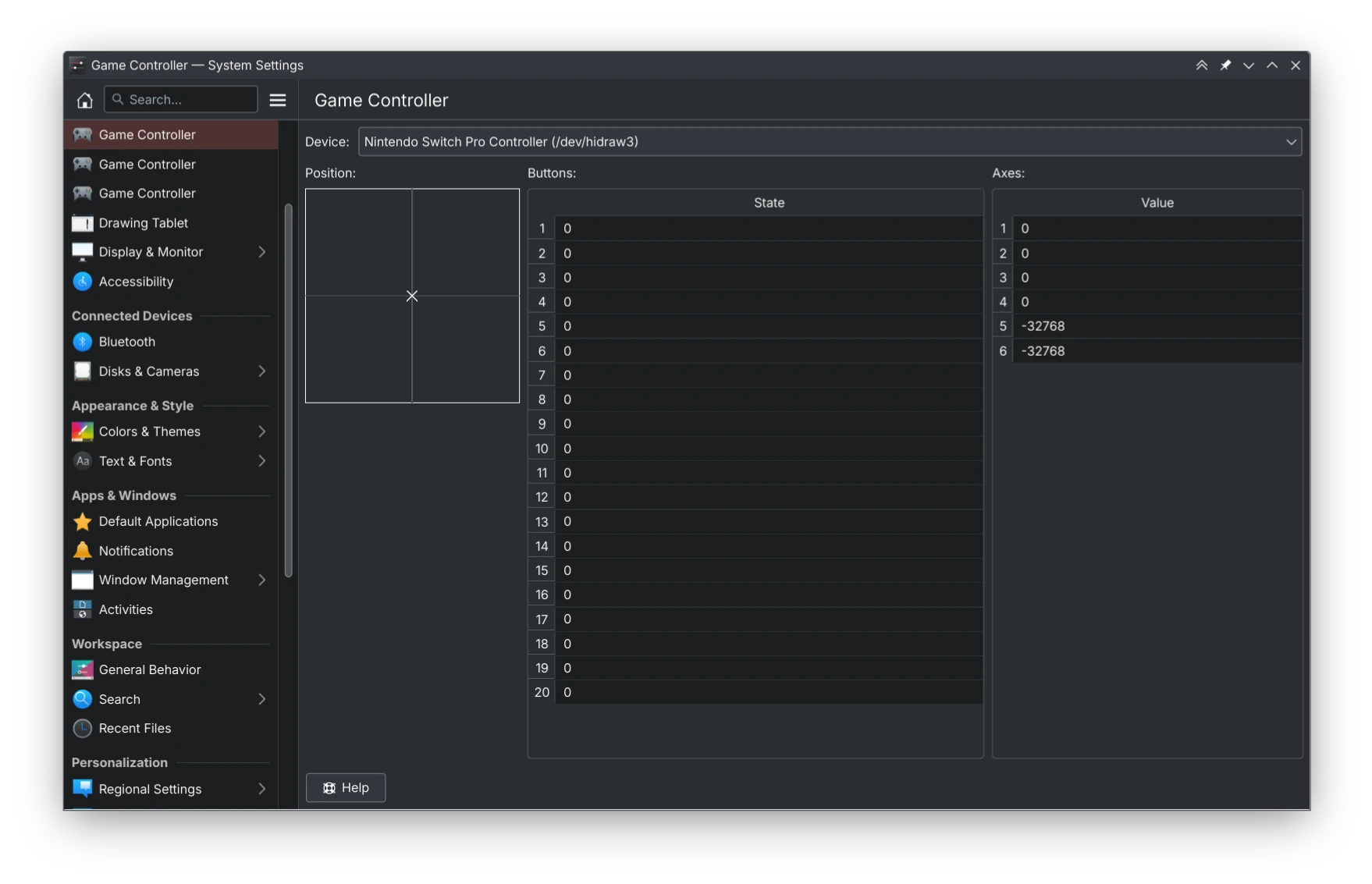Expand the Display & Monitor chevron
This screenshot has height=884, width=1372.
click(x=262, y=252)
